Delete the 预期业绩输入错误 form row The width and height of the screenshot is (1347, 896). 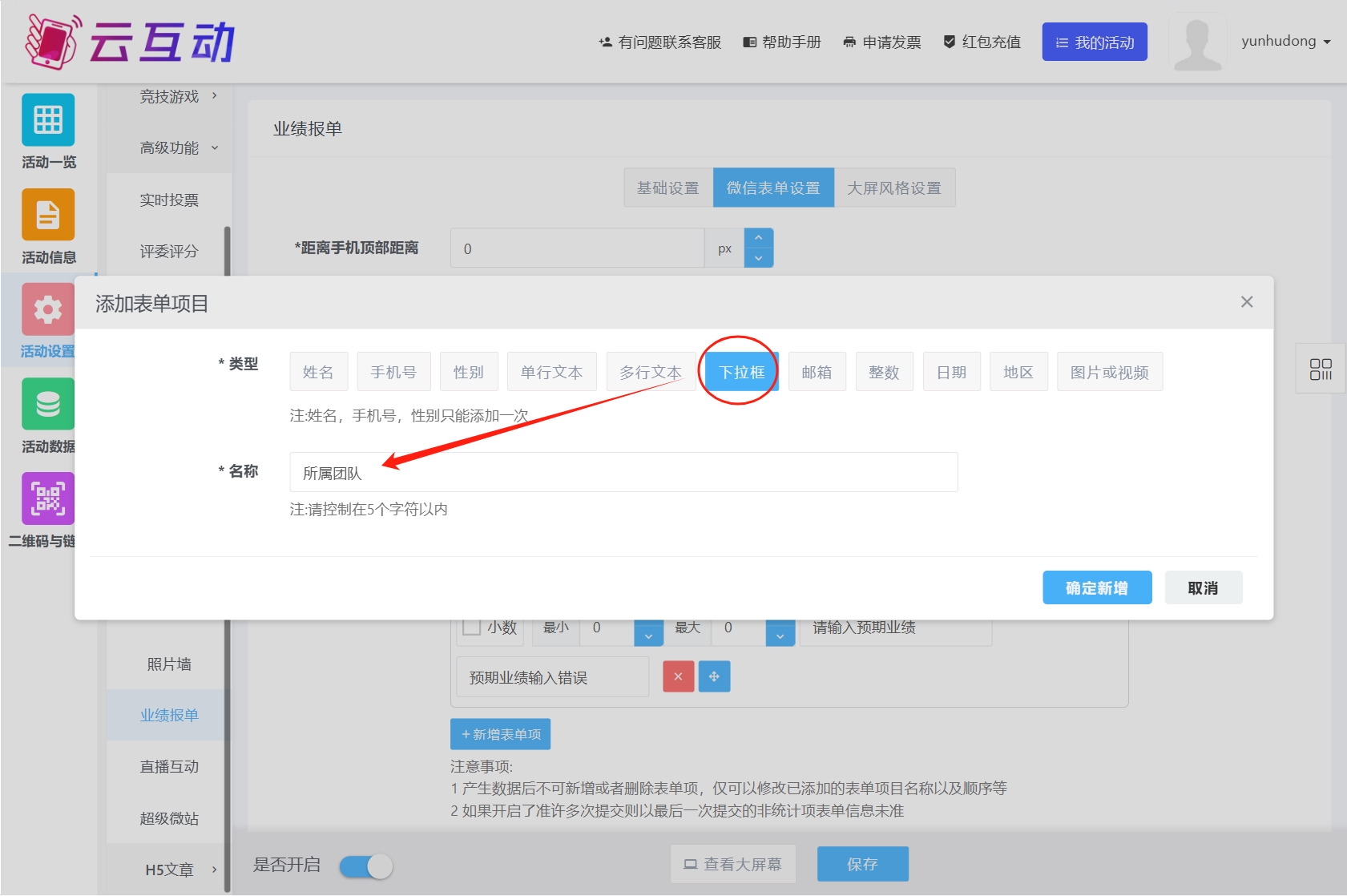(x=679, y=676)
